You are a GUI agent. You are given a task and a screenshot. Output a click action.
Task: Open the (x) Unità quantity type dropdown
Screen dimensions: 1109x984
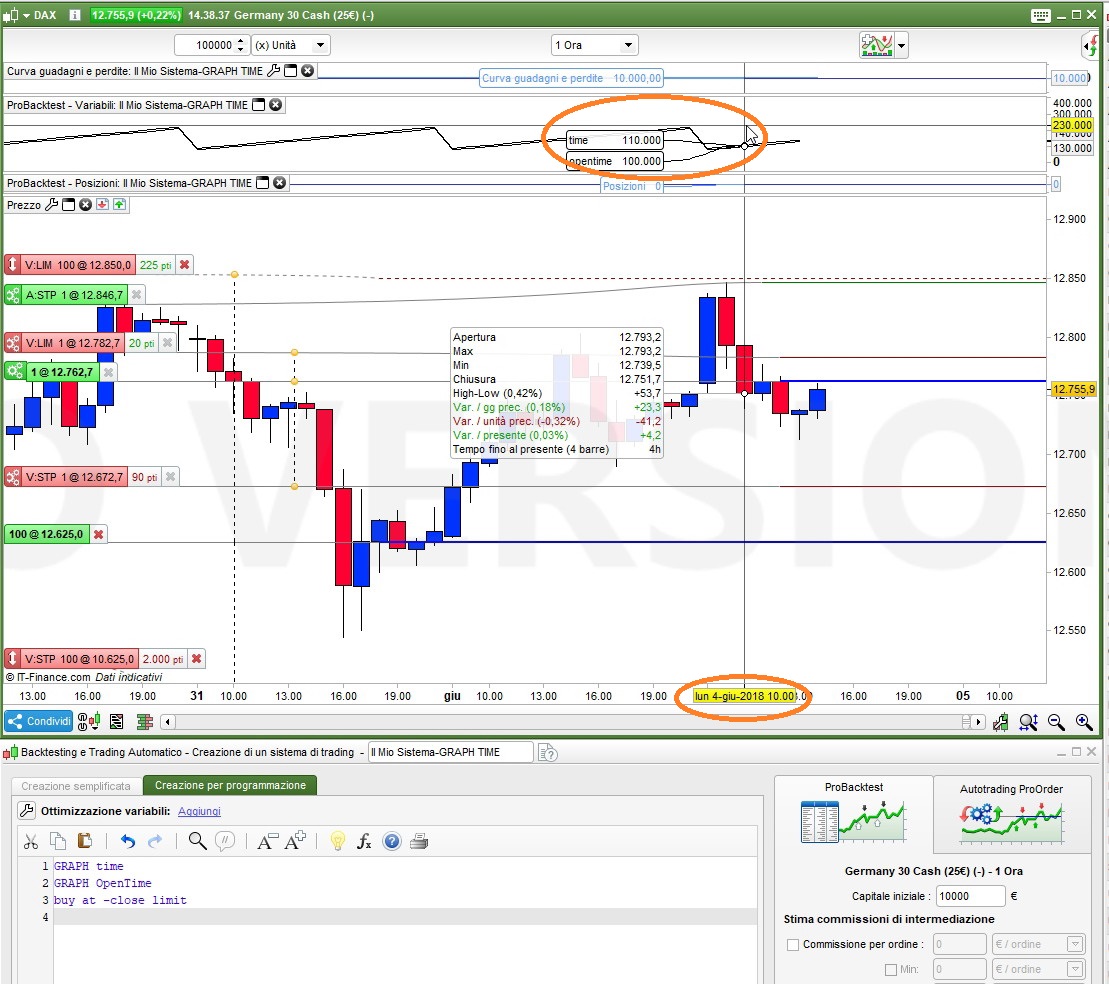292,45
